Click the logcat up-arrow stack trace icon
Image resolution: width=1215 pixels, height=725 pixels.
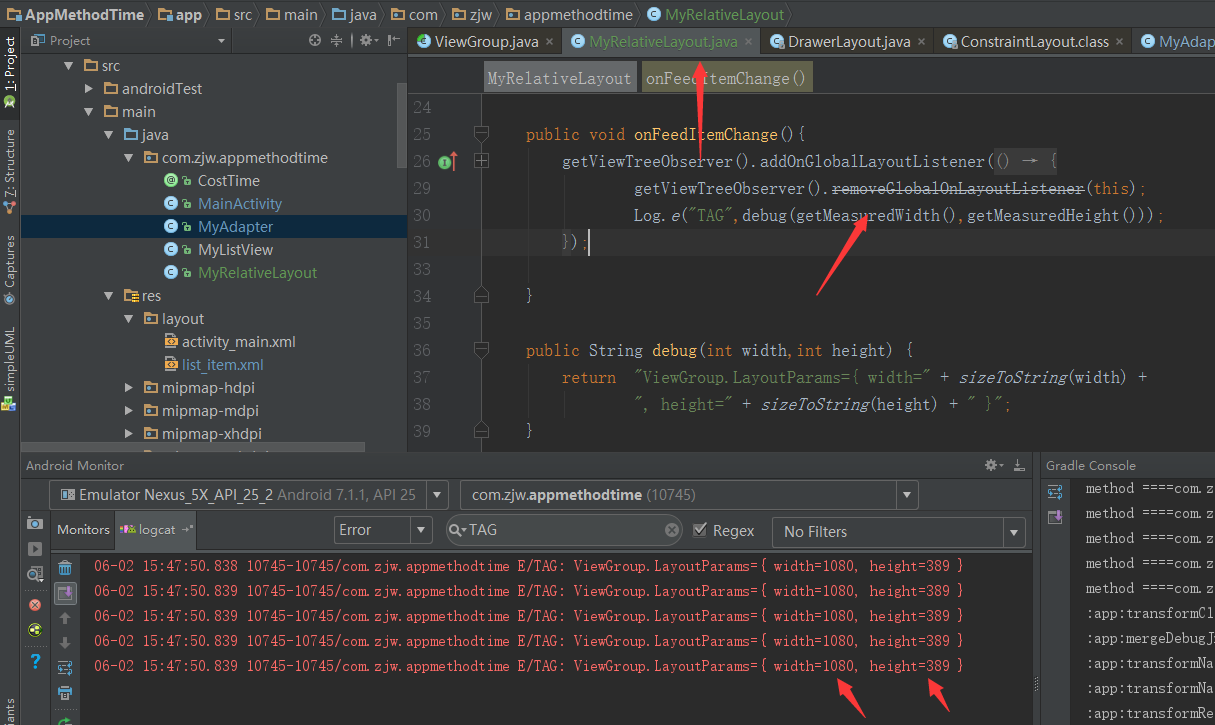[x=65, y=619]
